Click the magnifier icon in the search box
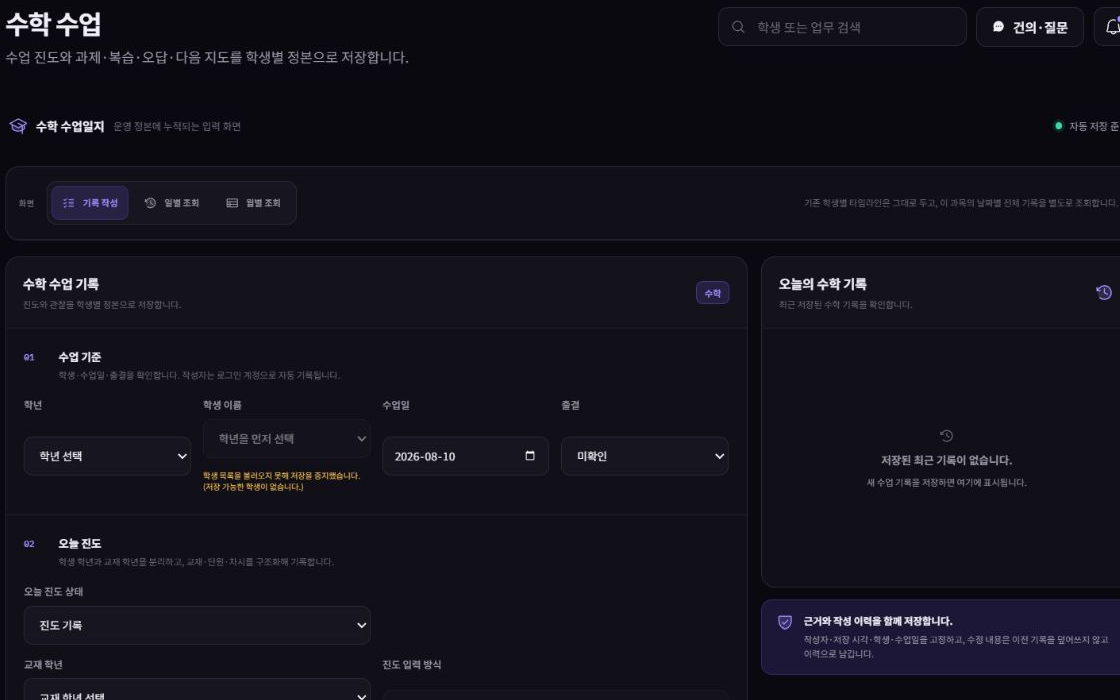 click(x=738, y=27)
